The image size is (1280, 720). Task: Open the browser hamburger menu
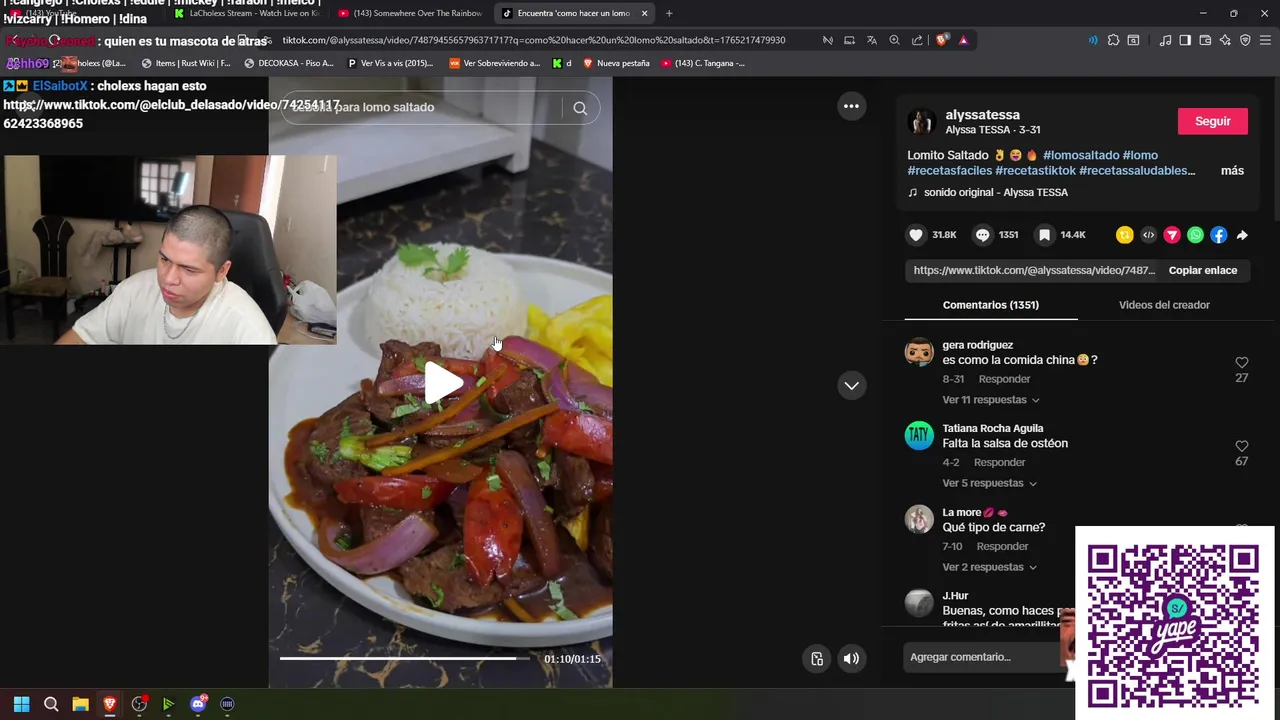pyautogui.click(x=1265, y=40)
